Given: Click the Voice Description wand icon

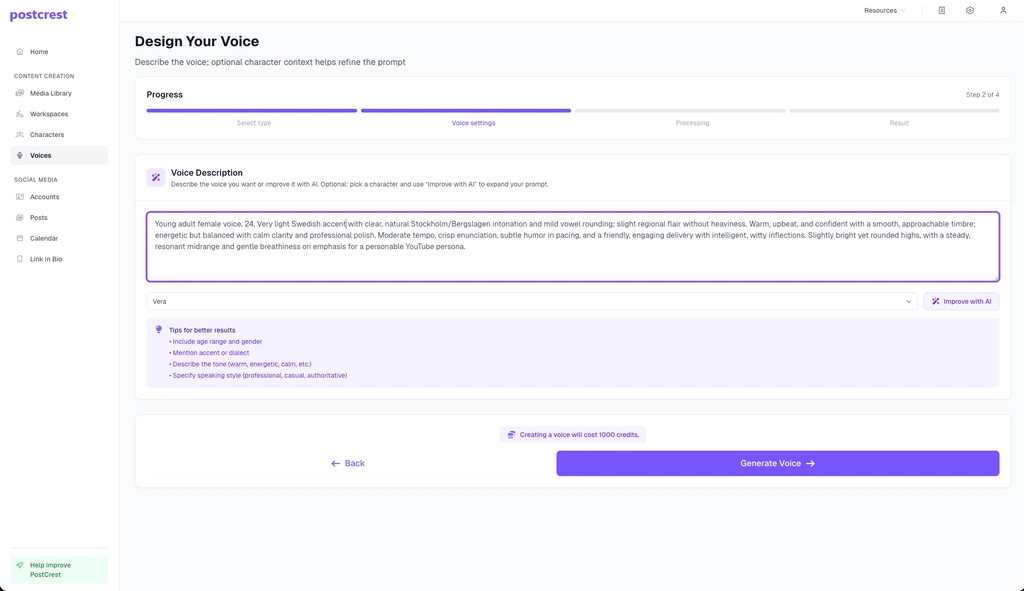Looking at the screenshot, I should (x=155, y=176).
